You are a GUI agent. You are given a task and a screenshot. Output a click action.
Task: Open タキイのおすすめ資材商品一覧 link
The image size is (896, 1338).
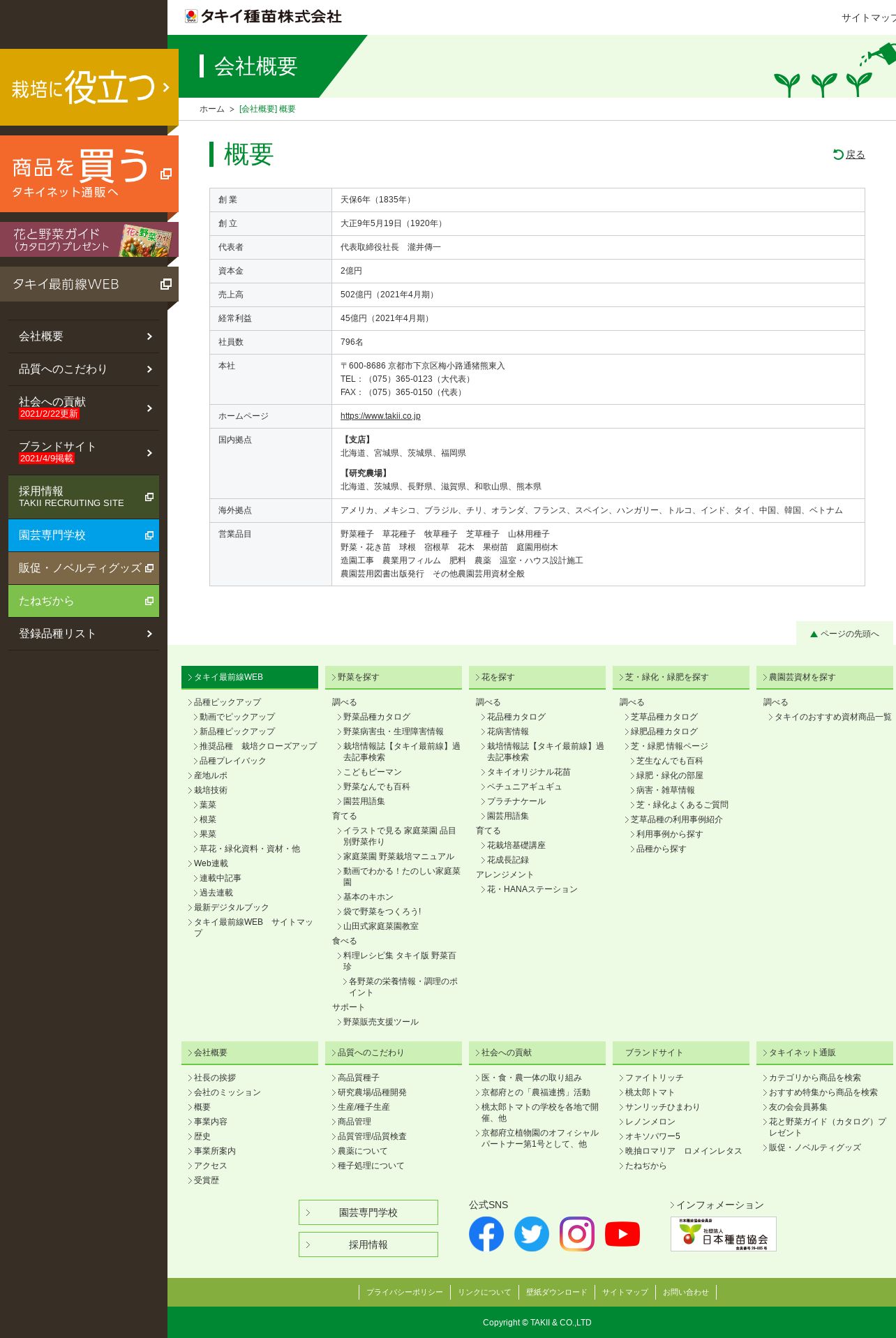833,717
